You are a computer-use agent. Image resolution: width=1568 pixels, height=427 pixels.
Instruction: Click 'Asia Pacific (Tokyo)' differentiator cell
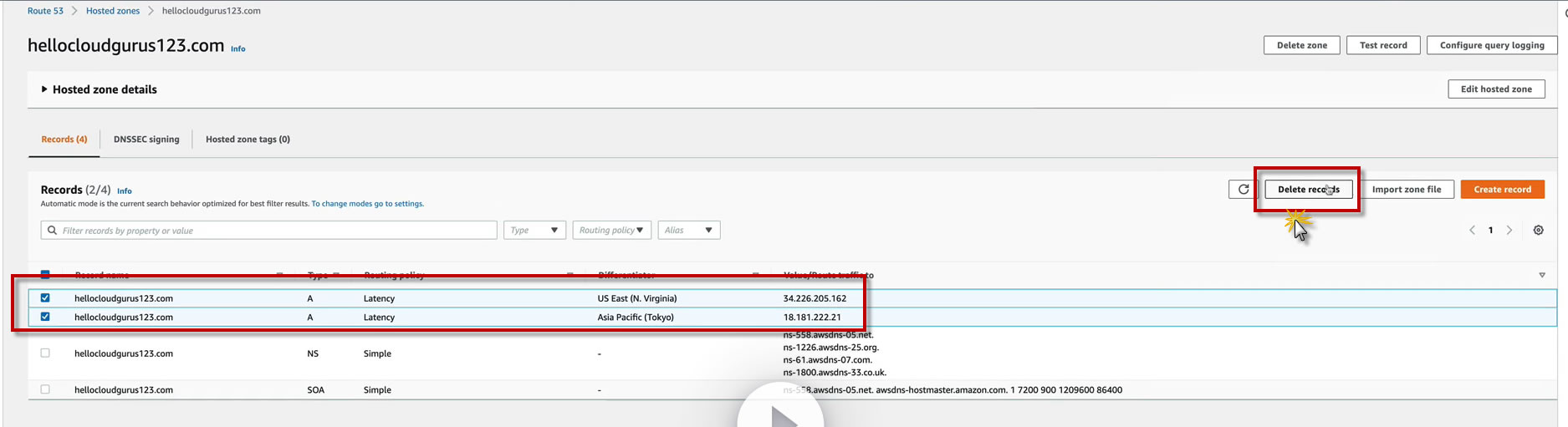tap(636, 318)
